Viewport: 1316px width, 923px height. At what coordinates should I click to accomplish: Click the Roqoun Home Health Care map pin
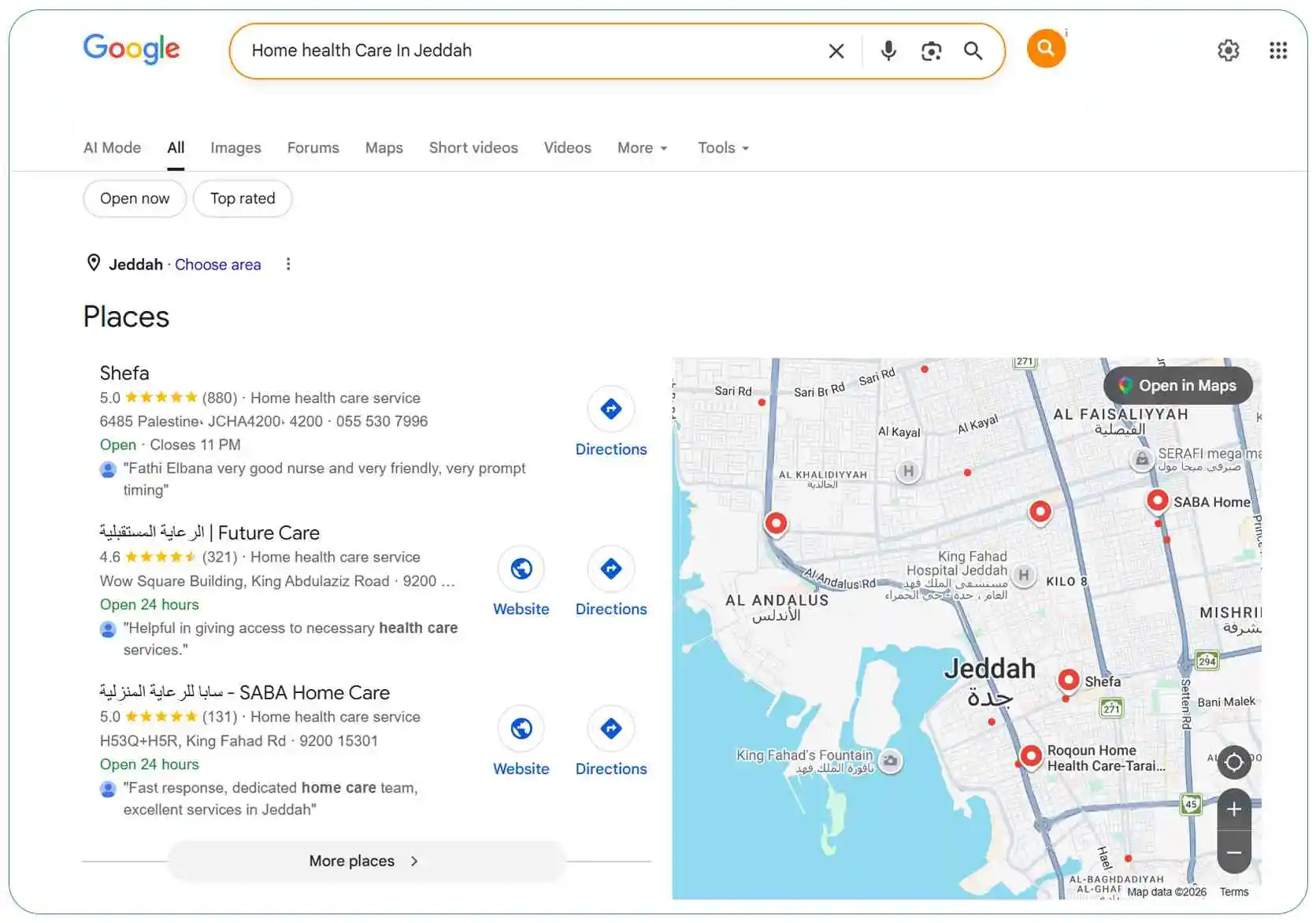[1031, 757]
